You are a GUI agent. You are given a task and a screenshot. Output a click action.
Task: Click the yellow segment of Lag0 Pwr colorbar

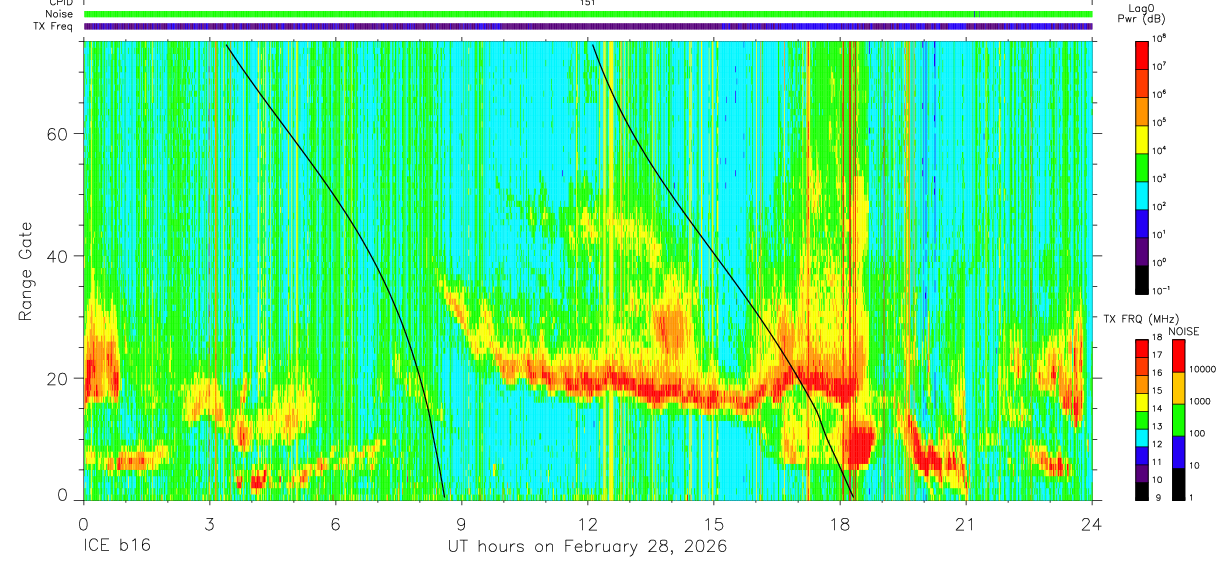click(x=1143, y=138)
